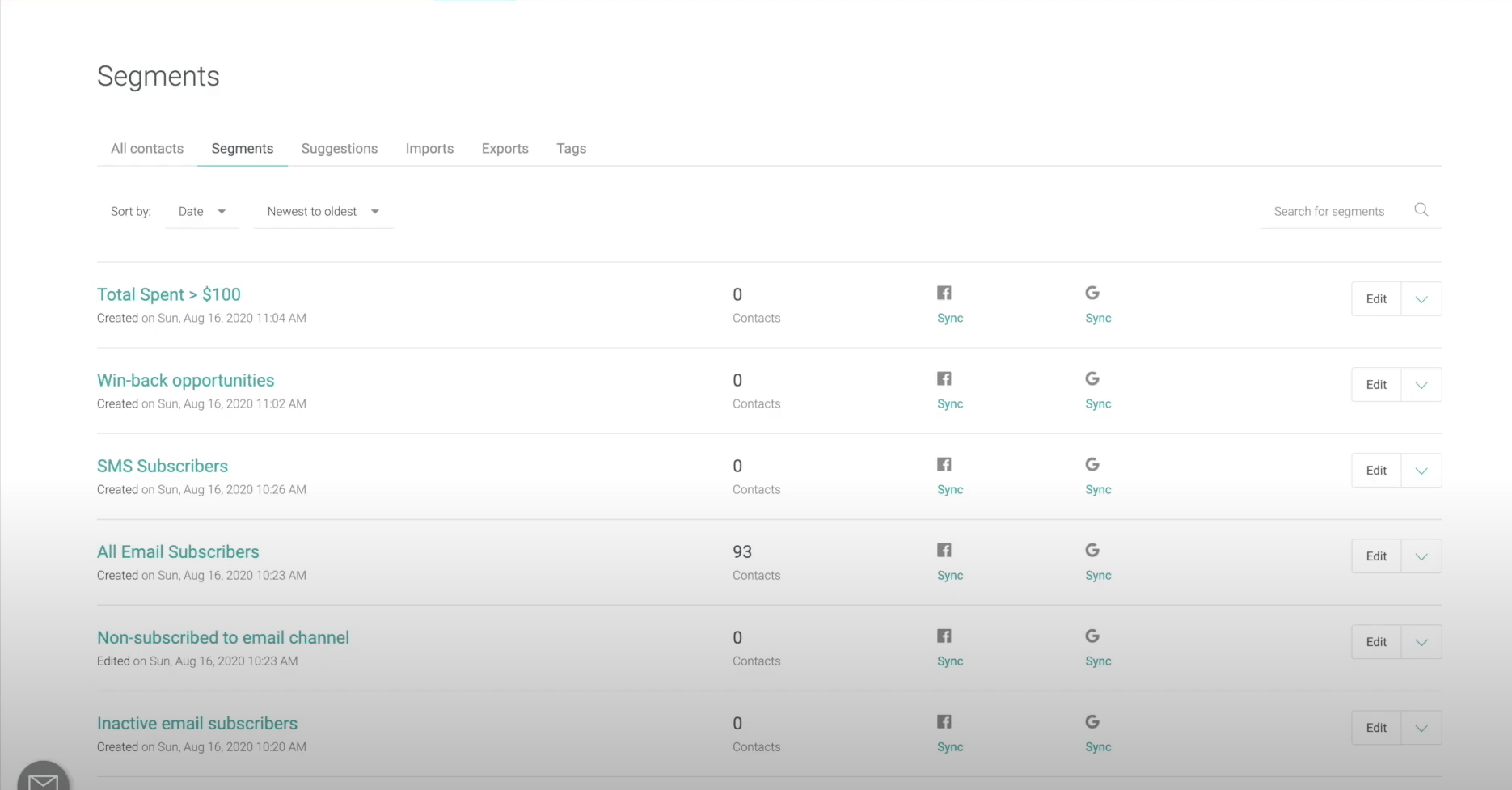Click Google icon in Non-subscribed to email channel row

1092,636
